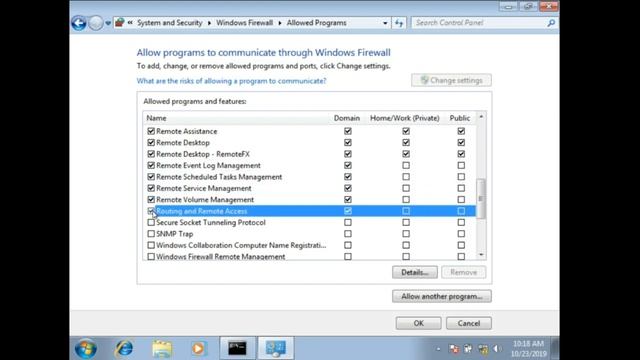Viewport: 640px width, 360px height.
Task: Toggle Public checkbox for Remote Assistance
Action: click(x=461, y=131)
